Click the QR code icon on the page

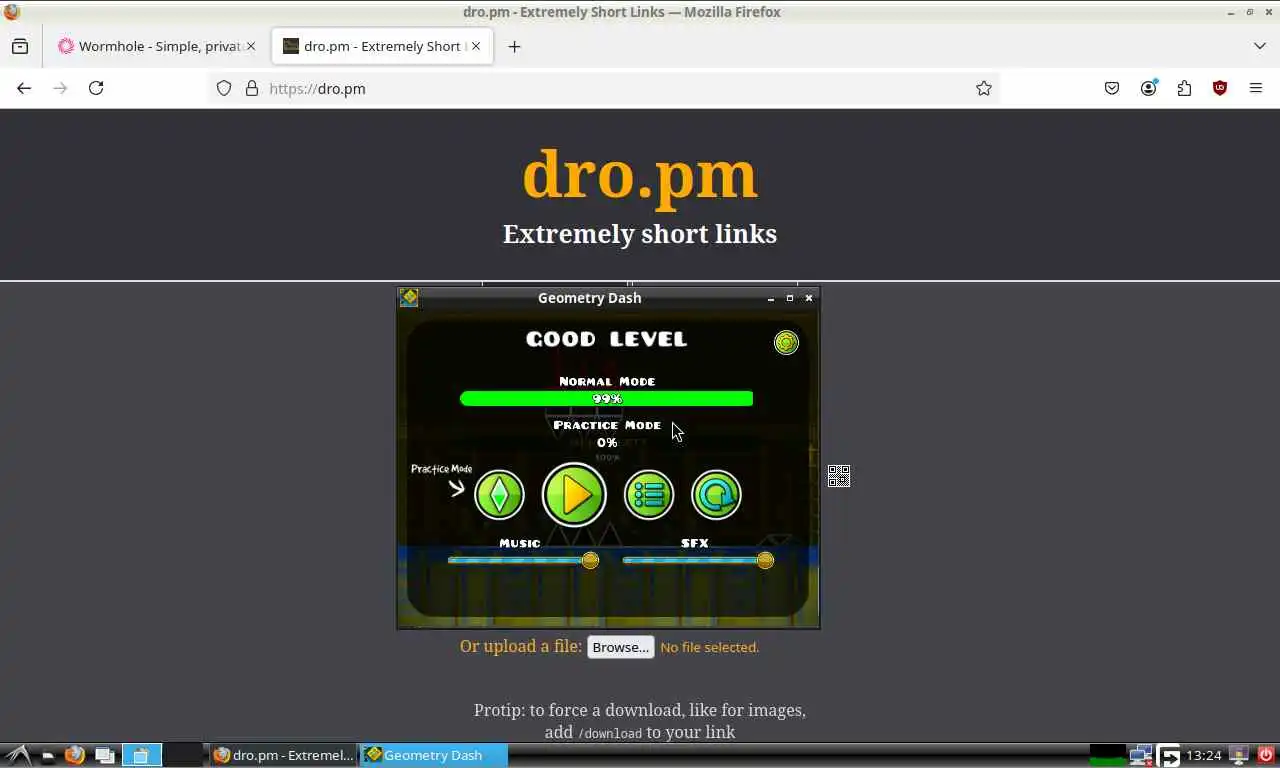(839, 476)
